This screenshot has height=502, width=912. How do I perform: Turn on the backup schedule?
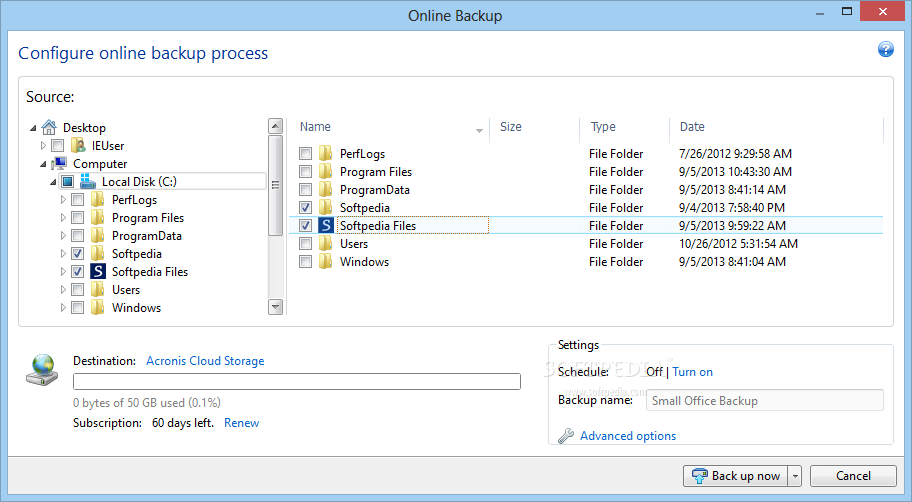pyautogui.click(x=692, y=372)
